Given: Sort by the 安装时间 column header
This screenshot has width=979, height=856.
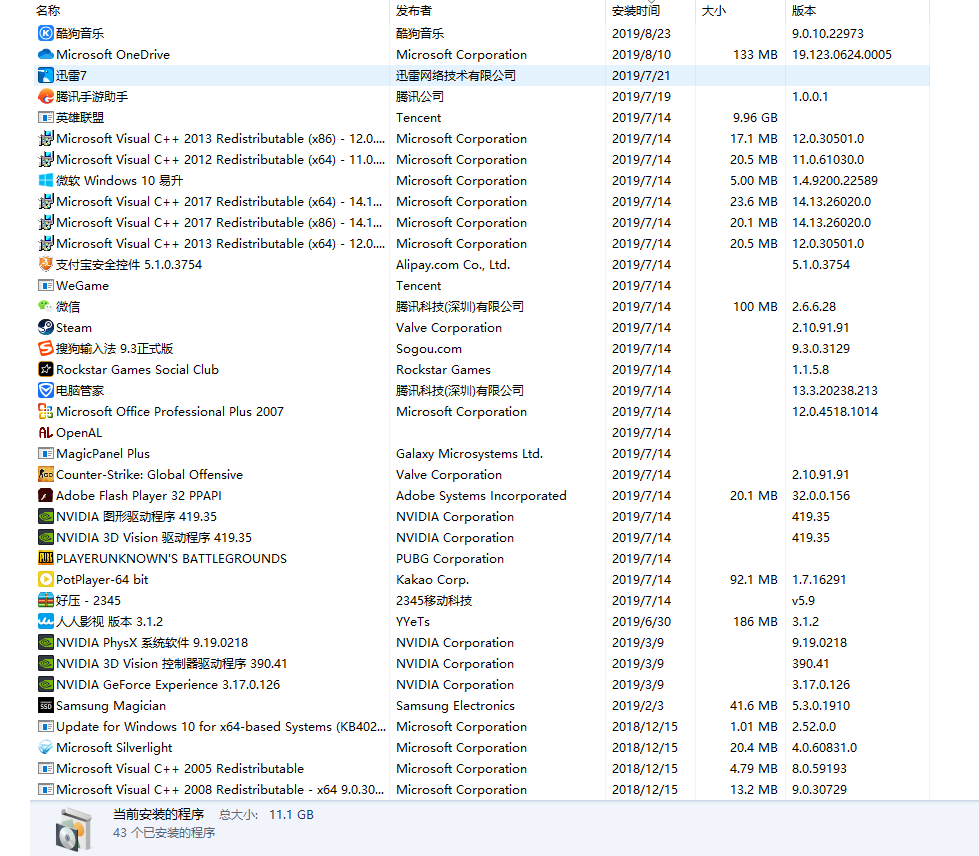Looking at the screenshot, I should pos(636,11).
